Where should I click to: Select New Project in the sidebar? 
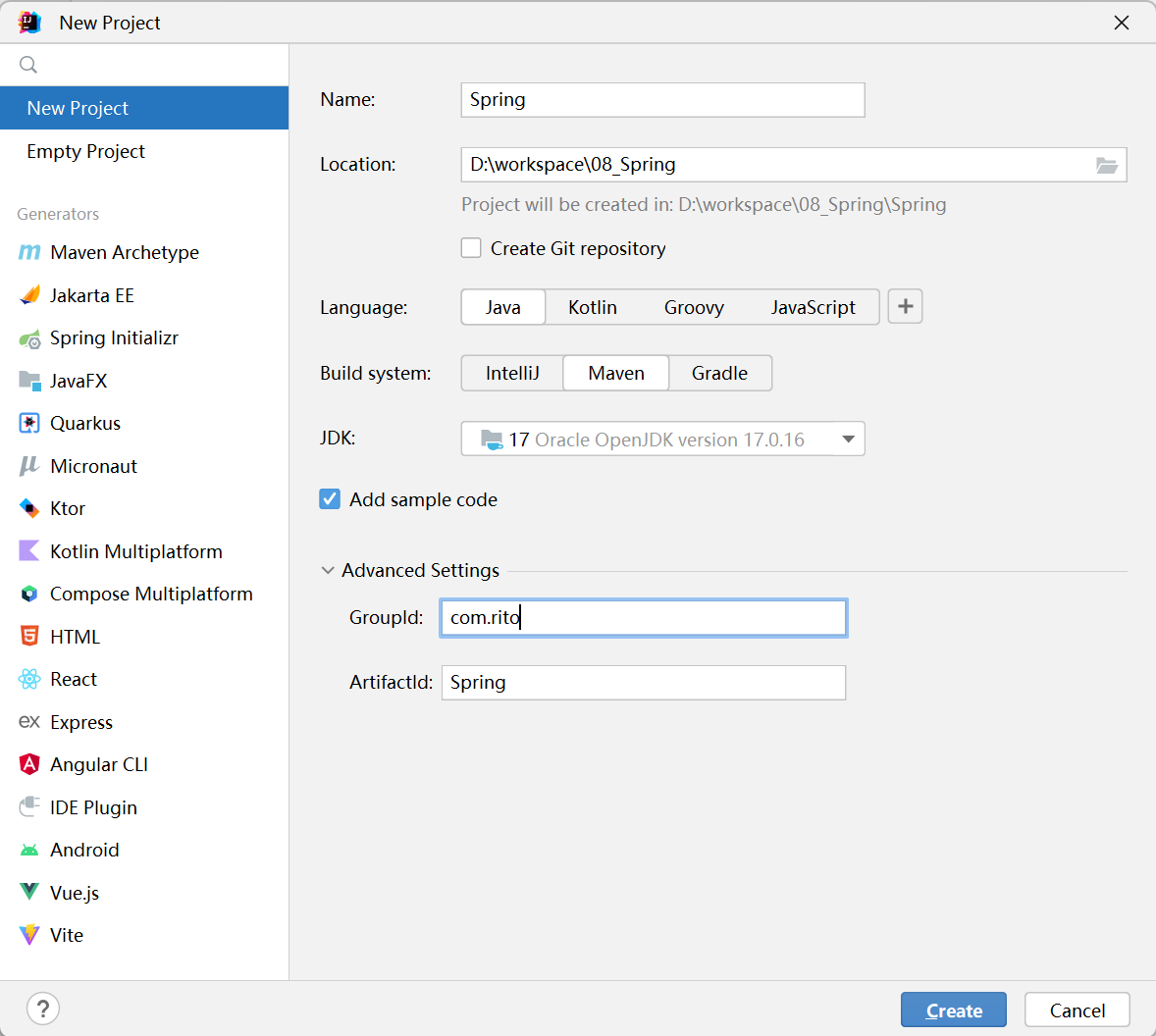144,108
